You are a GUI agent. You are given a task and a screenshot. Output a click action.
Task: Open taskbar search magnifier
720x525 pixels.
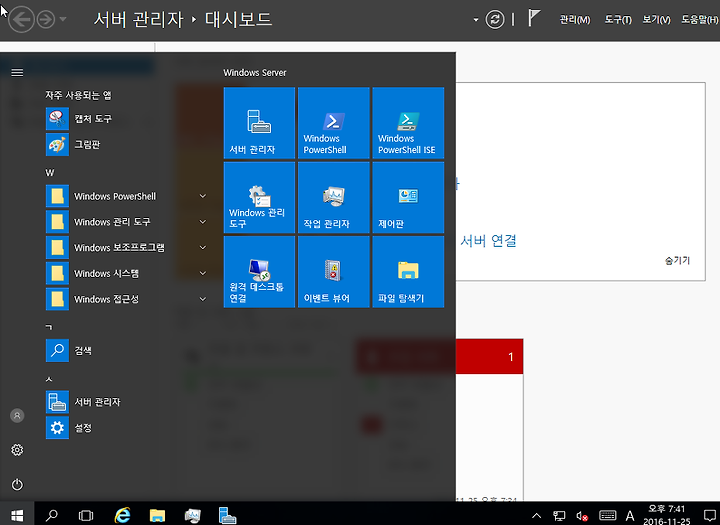[51, 515]
